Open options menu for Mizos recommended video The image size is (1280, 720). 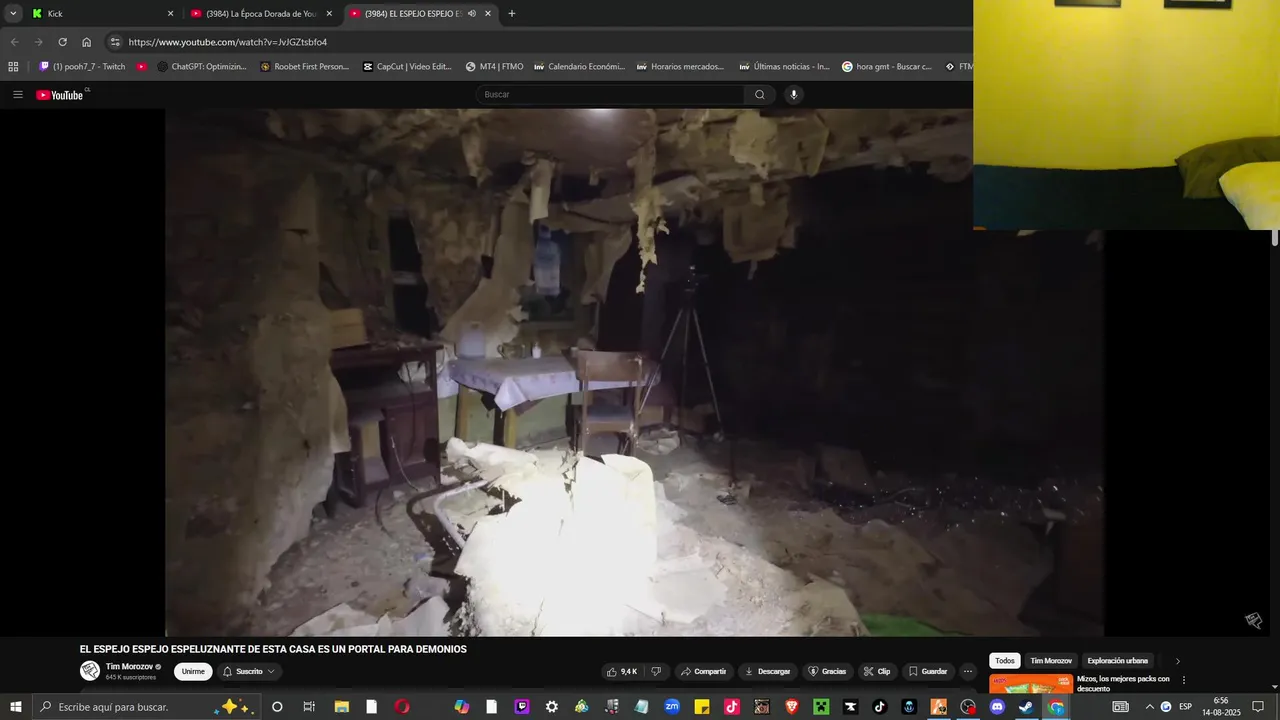(x=1184, y=680)
